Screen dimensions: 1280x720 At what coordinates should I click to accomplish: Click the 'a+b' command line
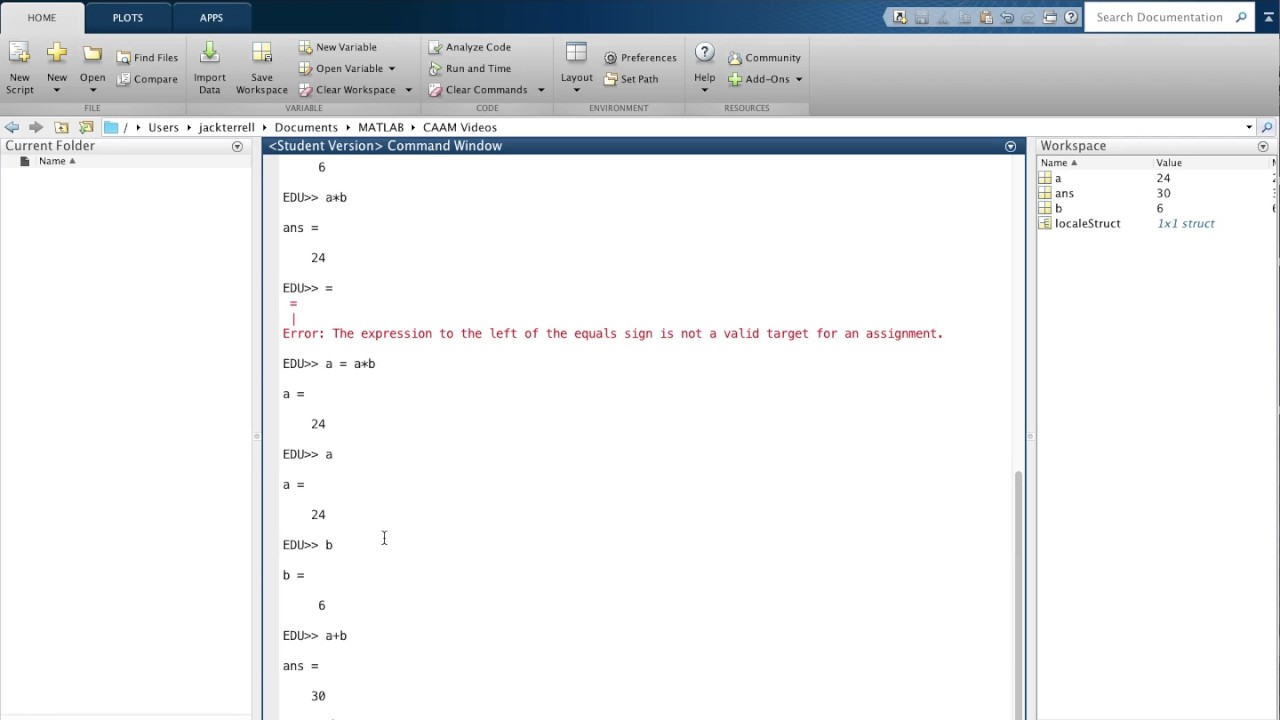click(315, 636)
